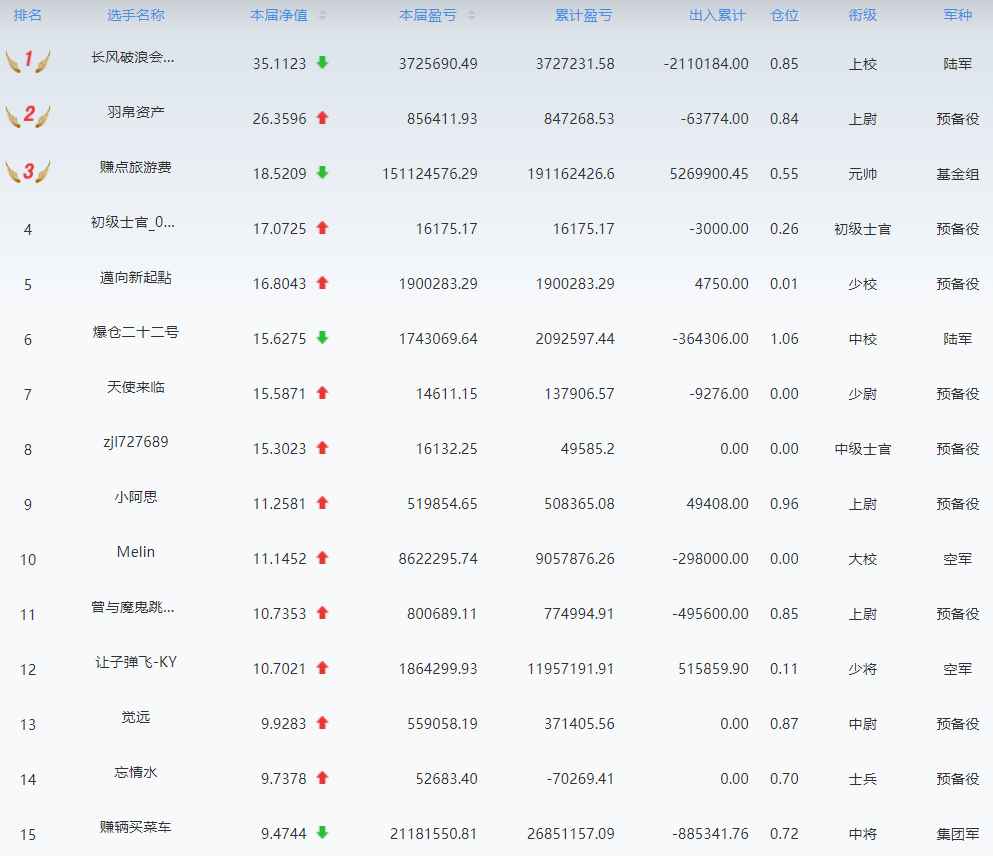Image resolution: width=993 pixels, height=856 pixels.
Task: Select value -2110184.00
Action: pyautogui.click(x=705, y=64)
